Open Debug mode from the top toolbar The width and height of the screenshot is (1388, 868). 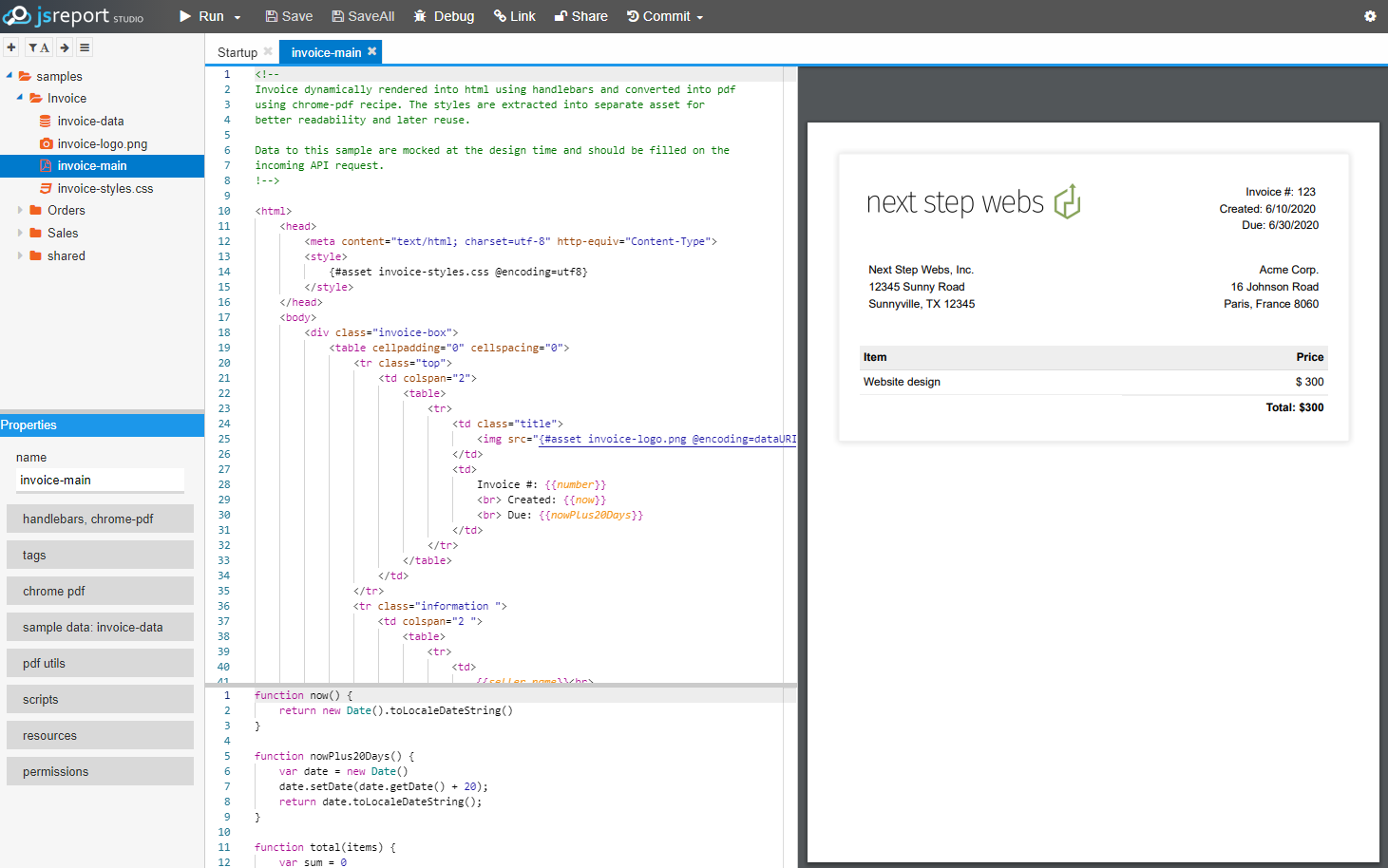(x=443, y=16)
